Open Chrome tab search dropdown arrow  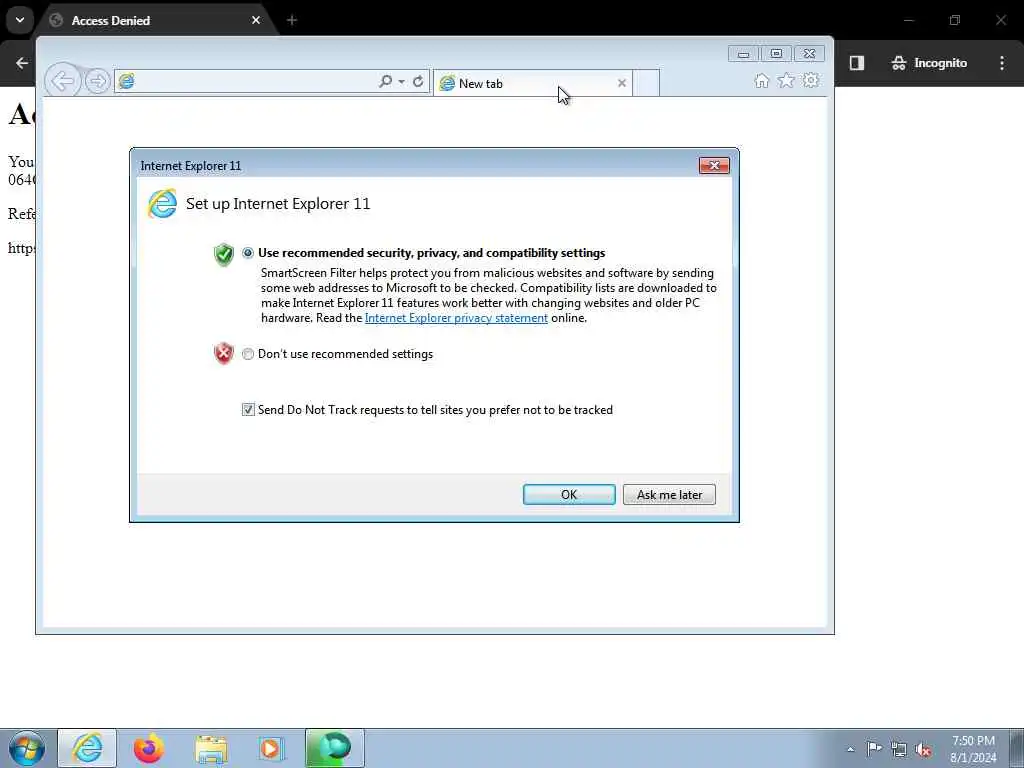point(20,20)
